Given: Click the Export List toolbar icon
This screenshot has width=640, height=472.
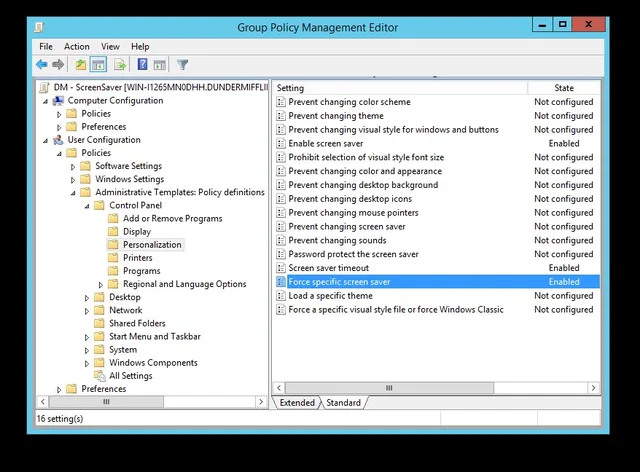Looking at the screenshot, I should 120,65.
